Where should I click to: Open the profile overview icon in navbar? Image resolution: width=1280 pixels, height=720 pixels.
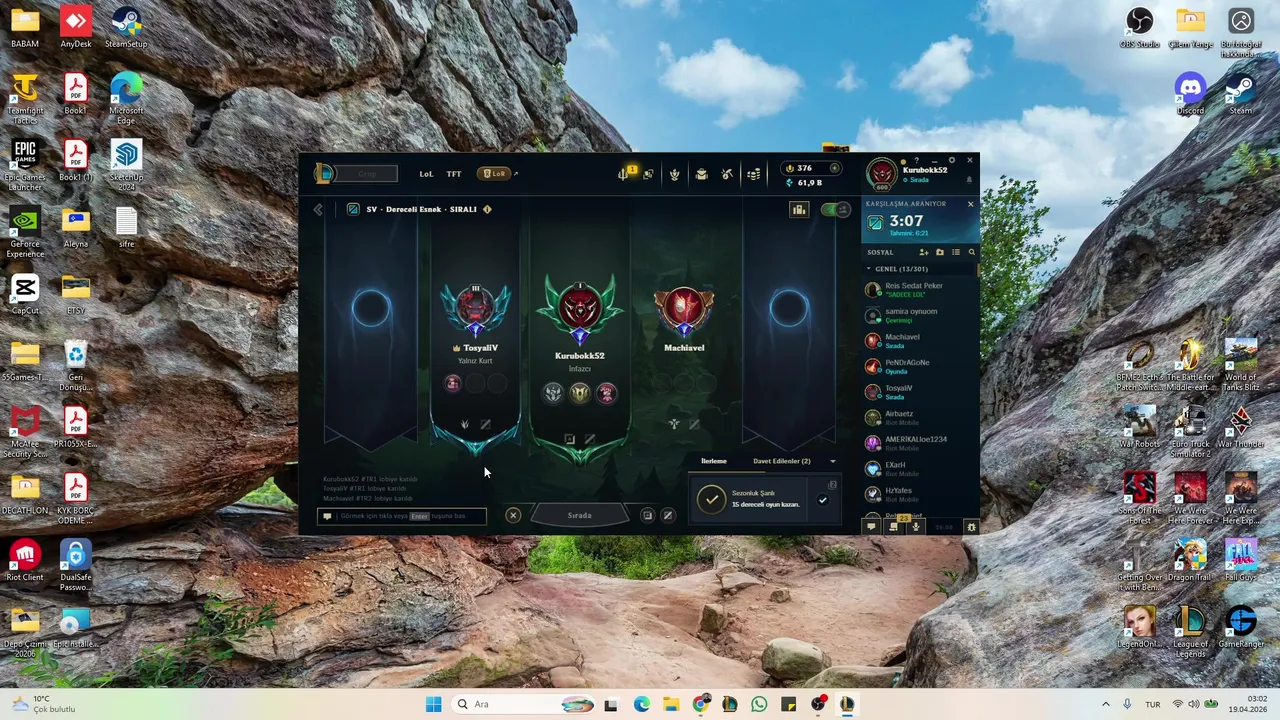click(648, 174)
